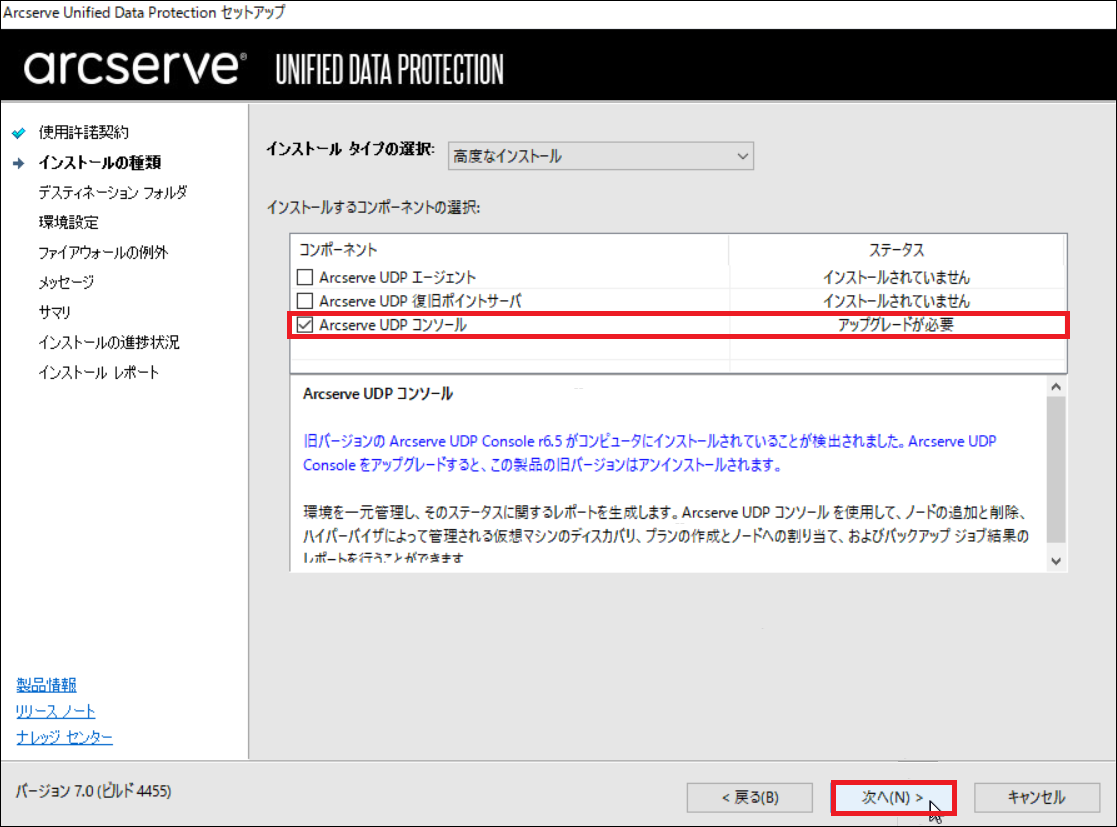This screenshot has width=1117, height=827.
Task: Click the Arcserve UDP 復旧ポイントサーバ row label
Action: click(x=420, y=301)
